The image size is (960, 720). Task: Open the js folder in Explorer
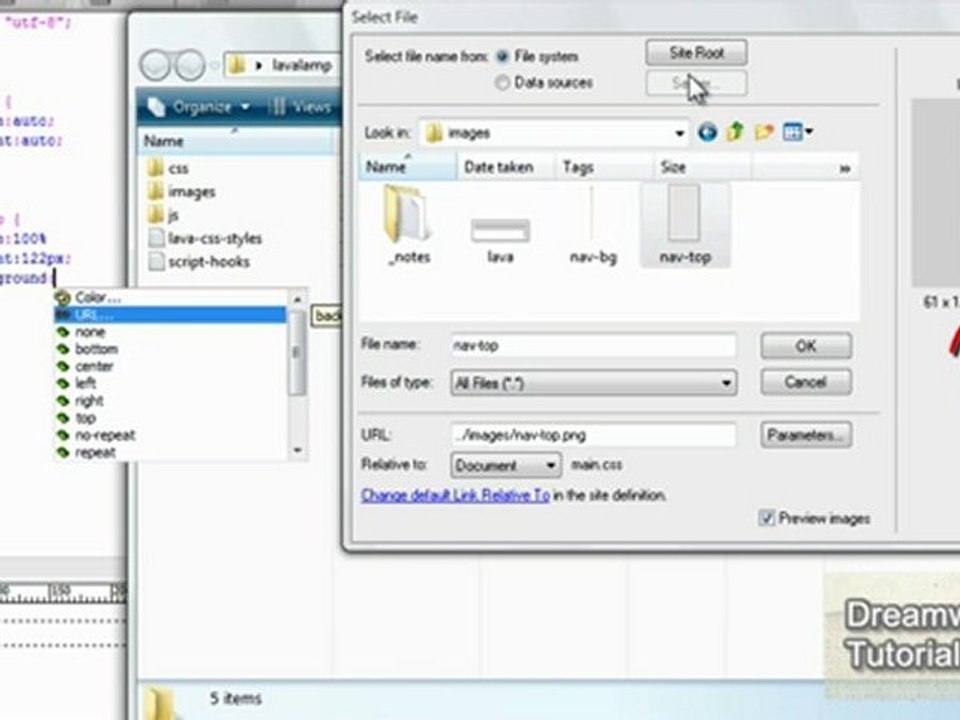(163, 215)
